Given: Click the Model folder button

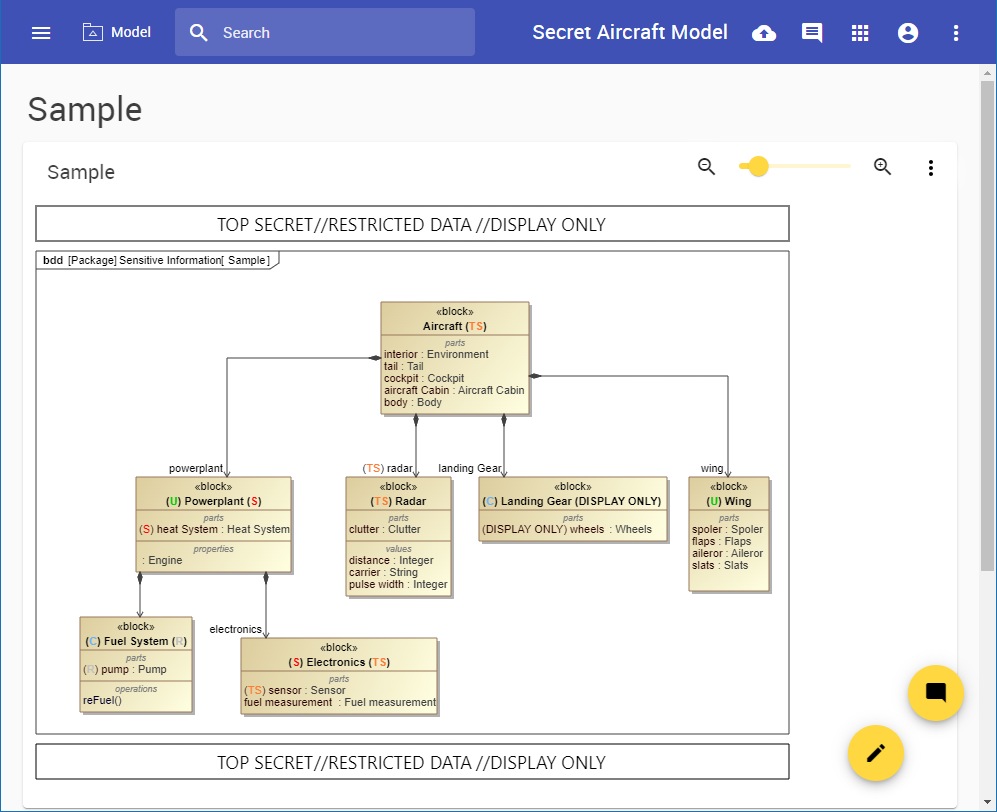Looking at the screenshot, I should pyautogui.click(x=117, y=33).
